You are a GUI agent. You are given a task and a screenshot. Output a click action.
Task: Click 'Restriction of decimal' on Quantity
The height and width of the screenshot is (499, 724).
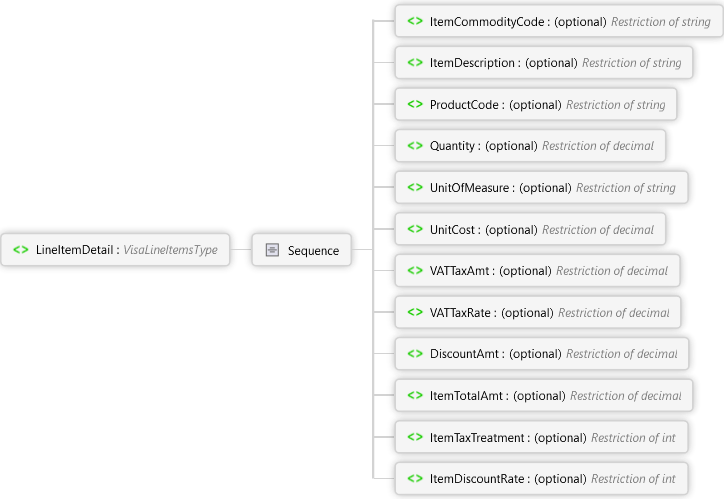pos(597,146)
